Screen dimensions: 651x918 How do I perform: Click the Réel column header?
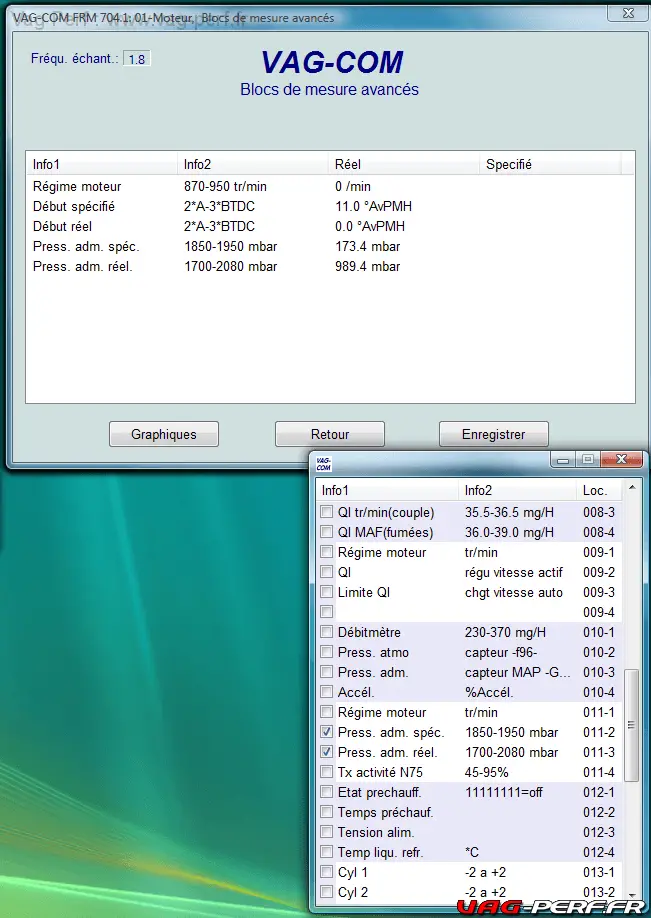tap(403, 165)
